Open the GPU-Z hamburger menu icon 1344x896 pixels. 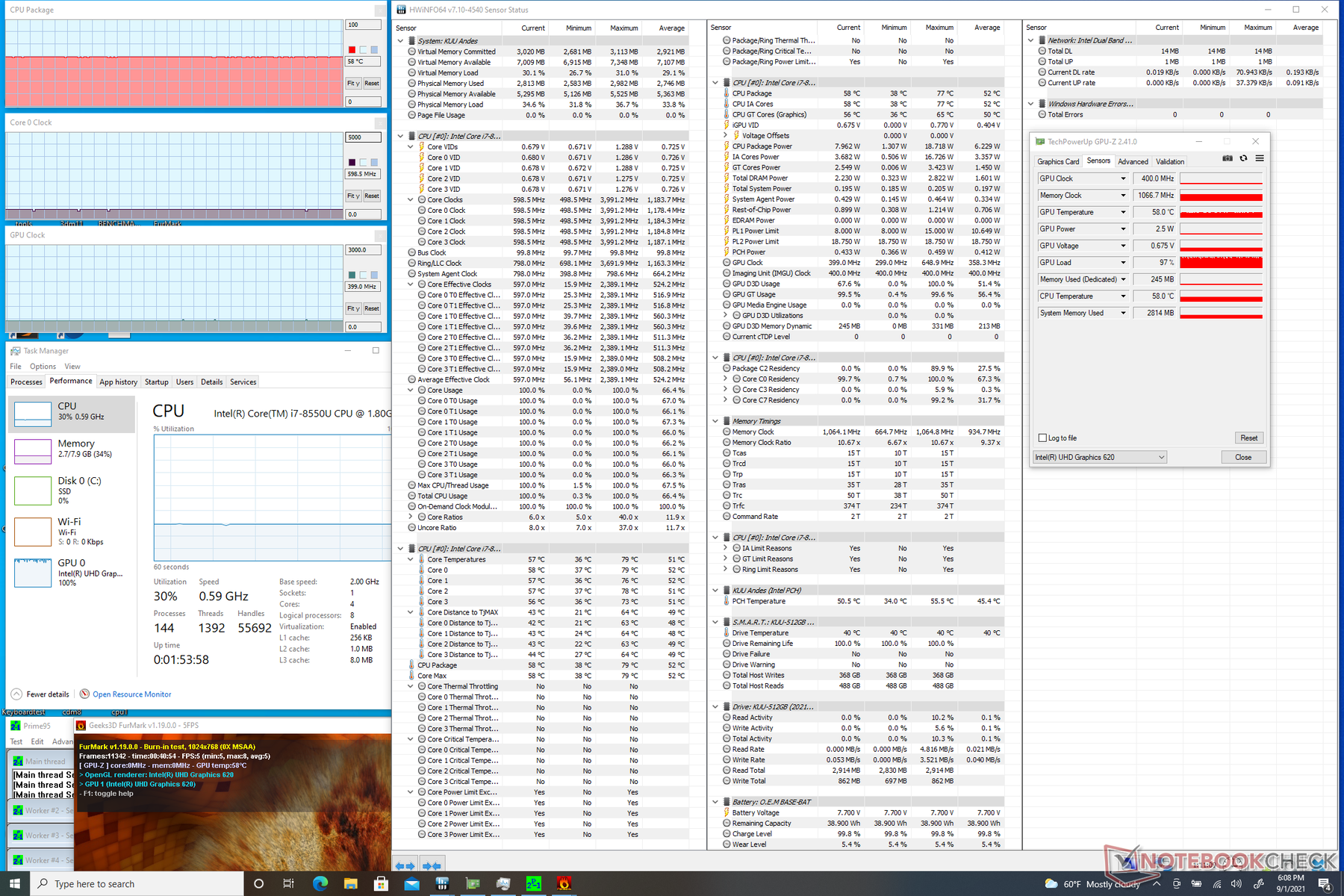coord(1260,158)
